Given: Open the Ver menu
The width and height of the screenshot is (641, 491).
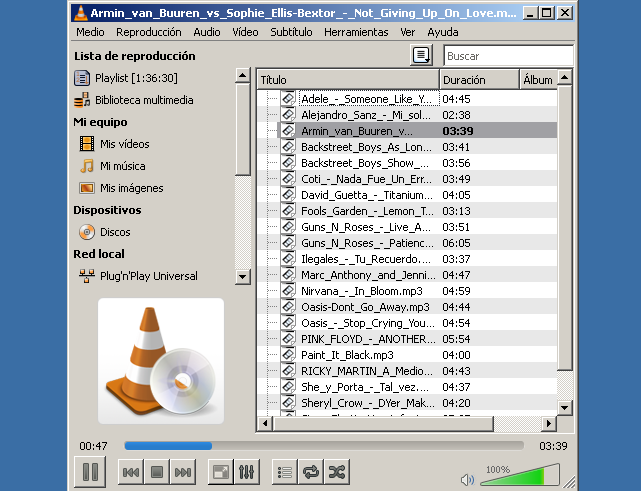Looking at the screenshot, I should (408, 32).
